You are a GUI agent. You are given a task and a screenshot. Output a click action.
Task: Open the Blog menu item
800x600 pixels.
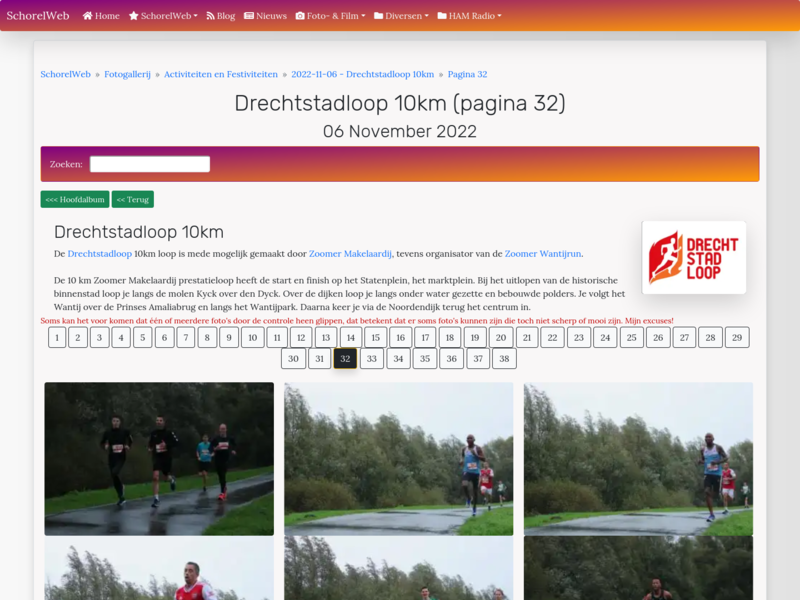pyautogui.click(x=220, y=16)
